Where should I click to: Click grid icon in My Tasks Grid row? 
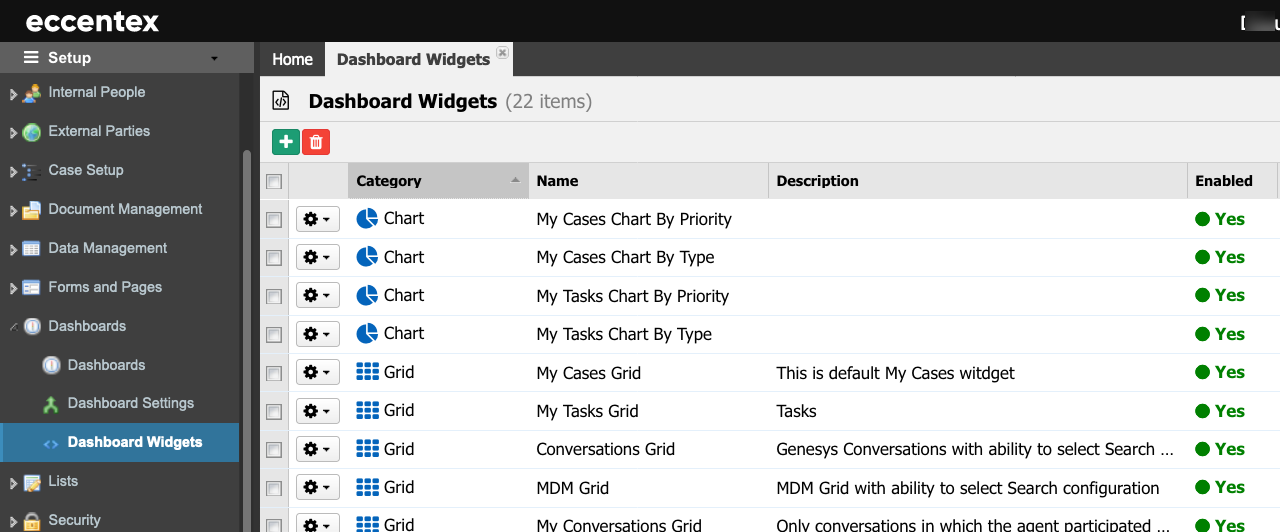(367, 410)
